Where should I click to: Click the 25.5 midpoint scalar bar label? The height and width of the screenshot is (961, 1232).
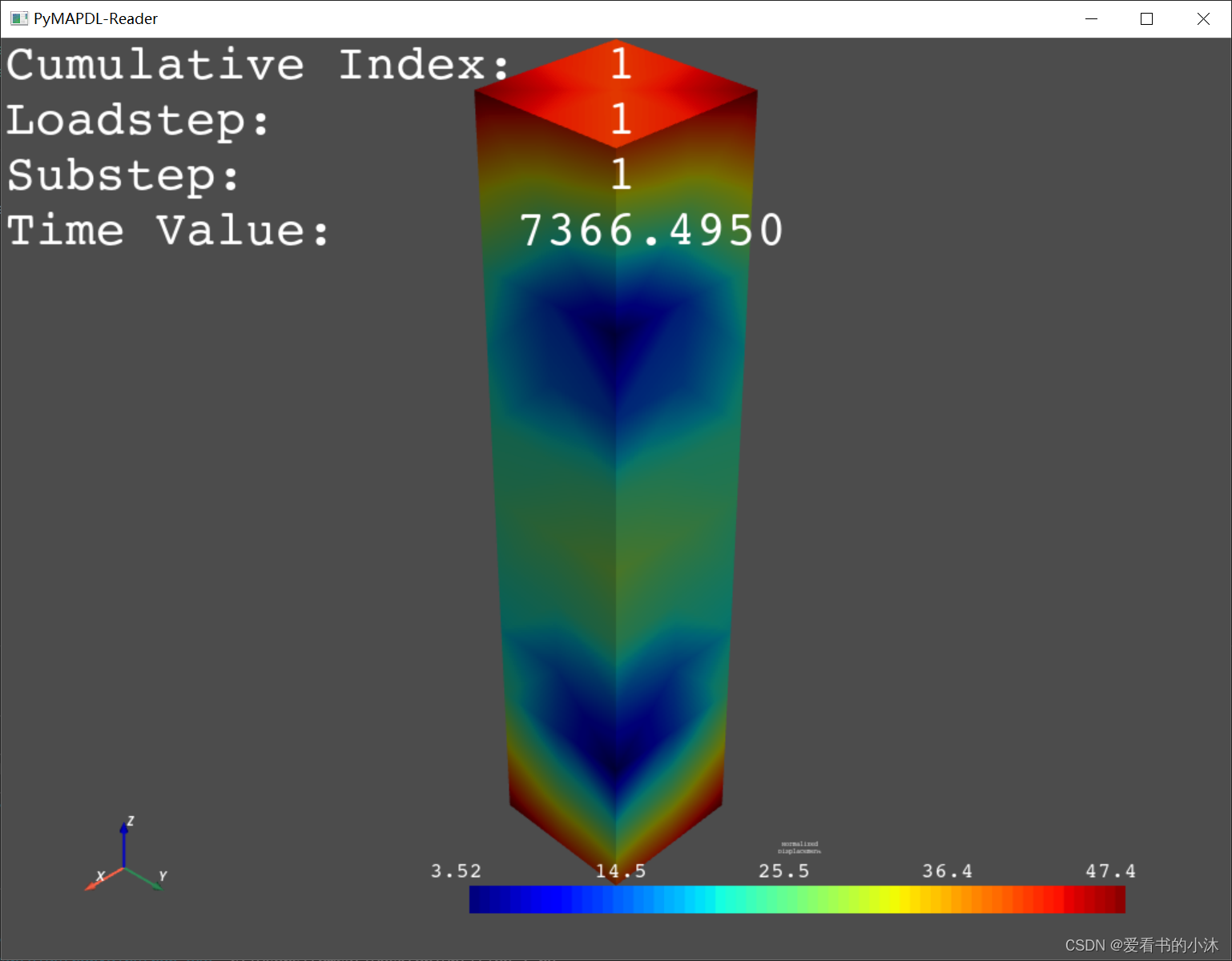pos(783,871)
